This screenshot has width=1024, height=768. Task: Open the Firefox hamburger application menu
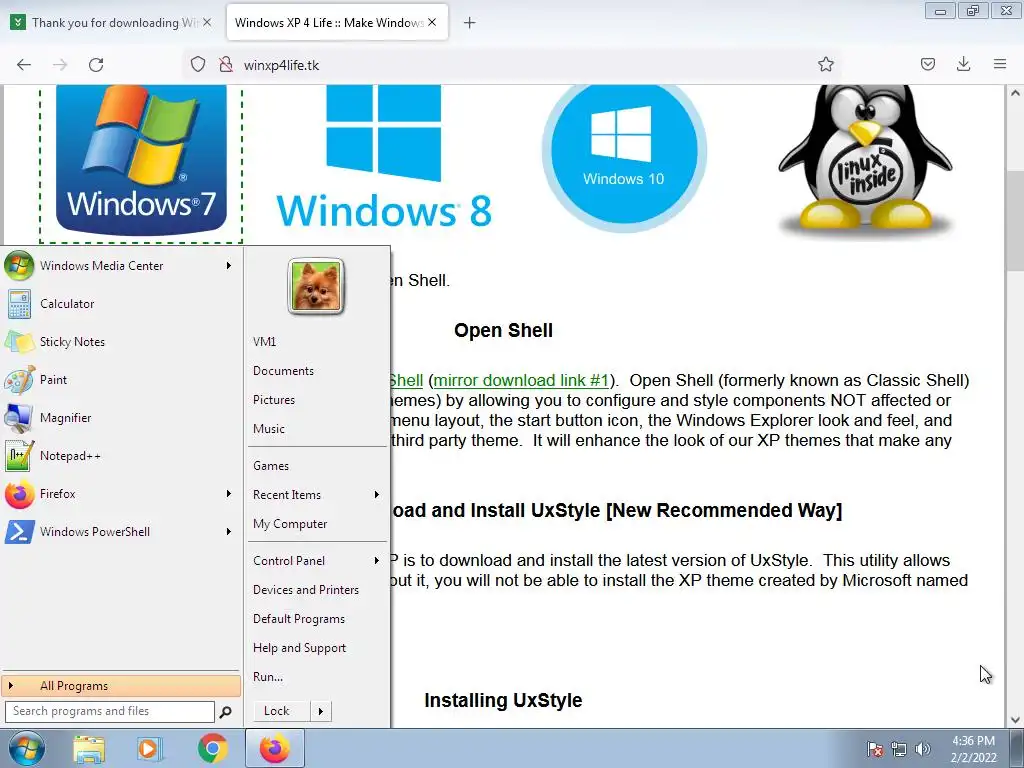coord(1000,64)
